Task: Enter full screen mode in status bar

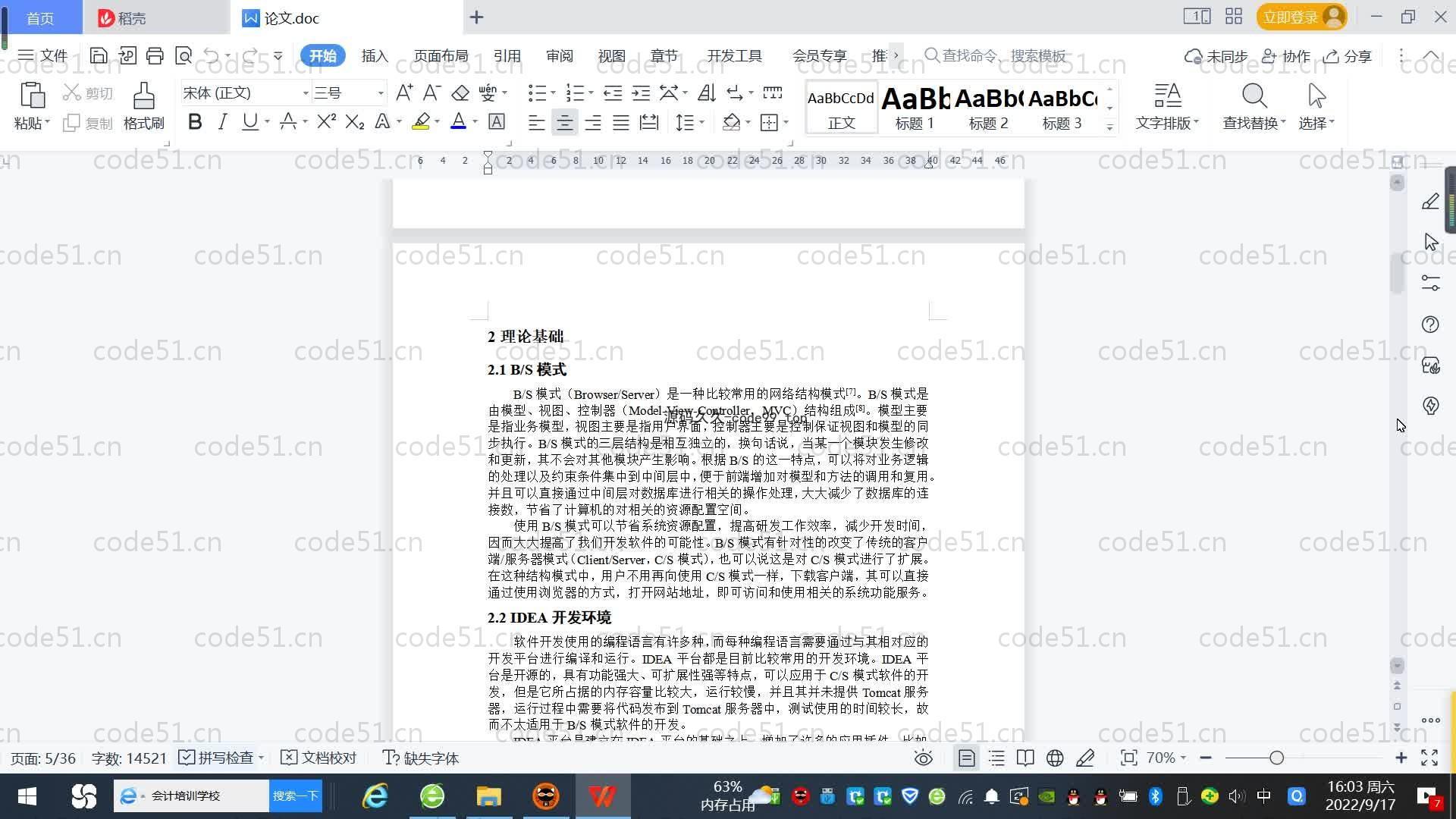Action: pyautogui.click(x=1429, y=758)
